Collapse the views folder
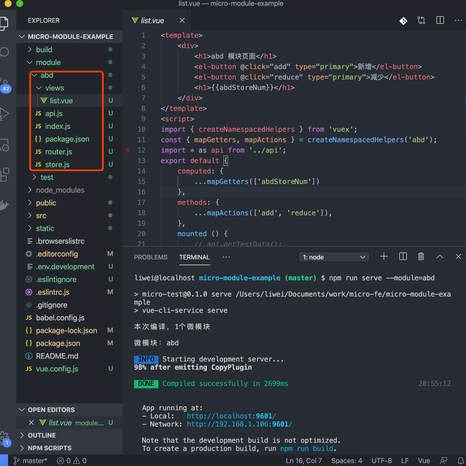Viewport: 466px width, 466px height. (54, 88)
